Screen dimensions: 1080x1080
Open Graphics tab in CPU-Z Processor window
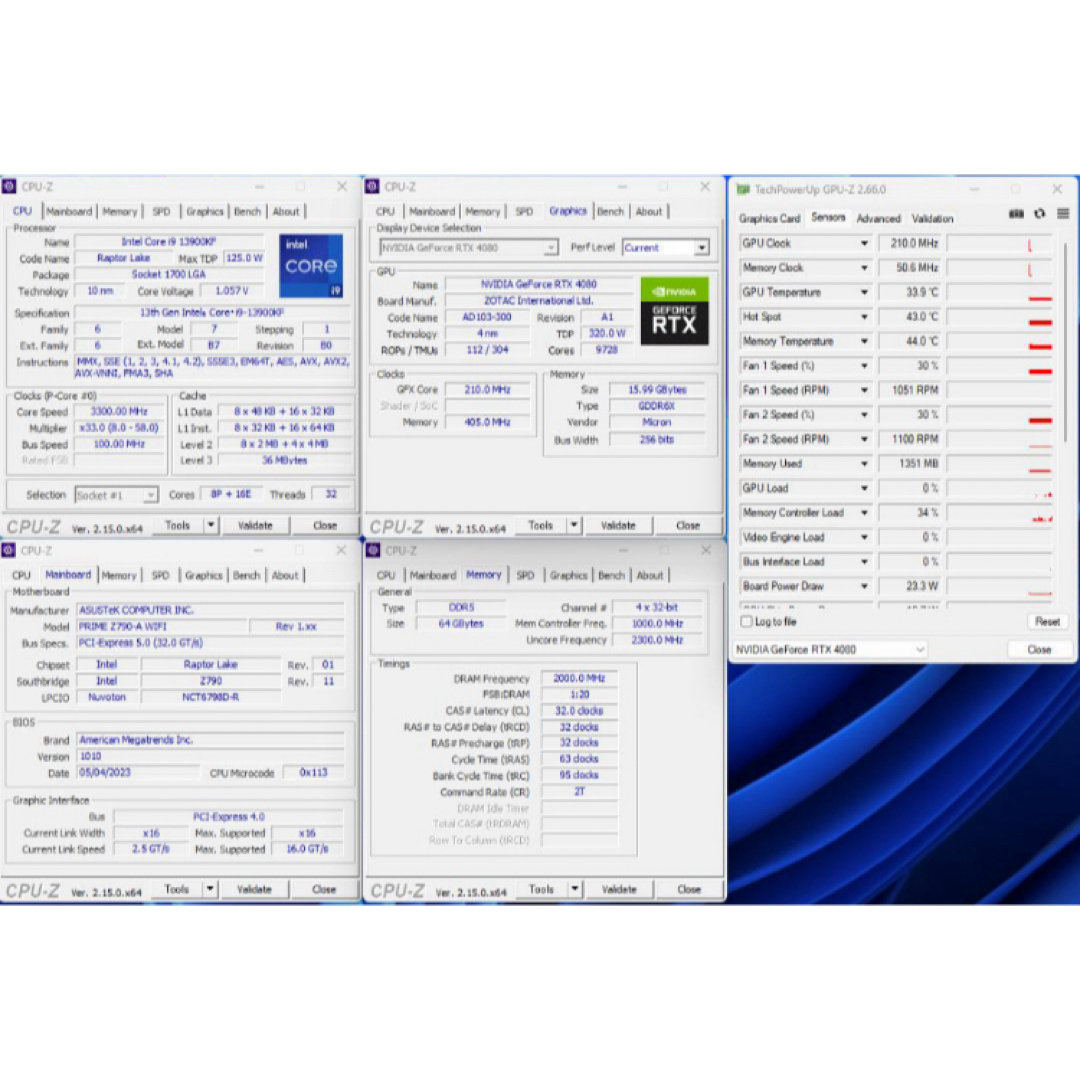pyautogui.click(x=205, y=211)
